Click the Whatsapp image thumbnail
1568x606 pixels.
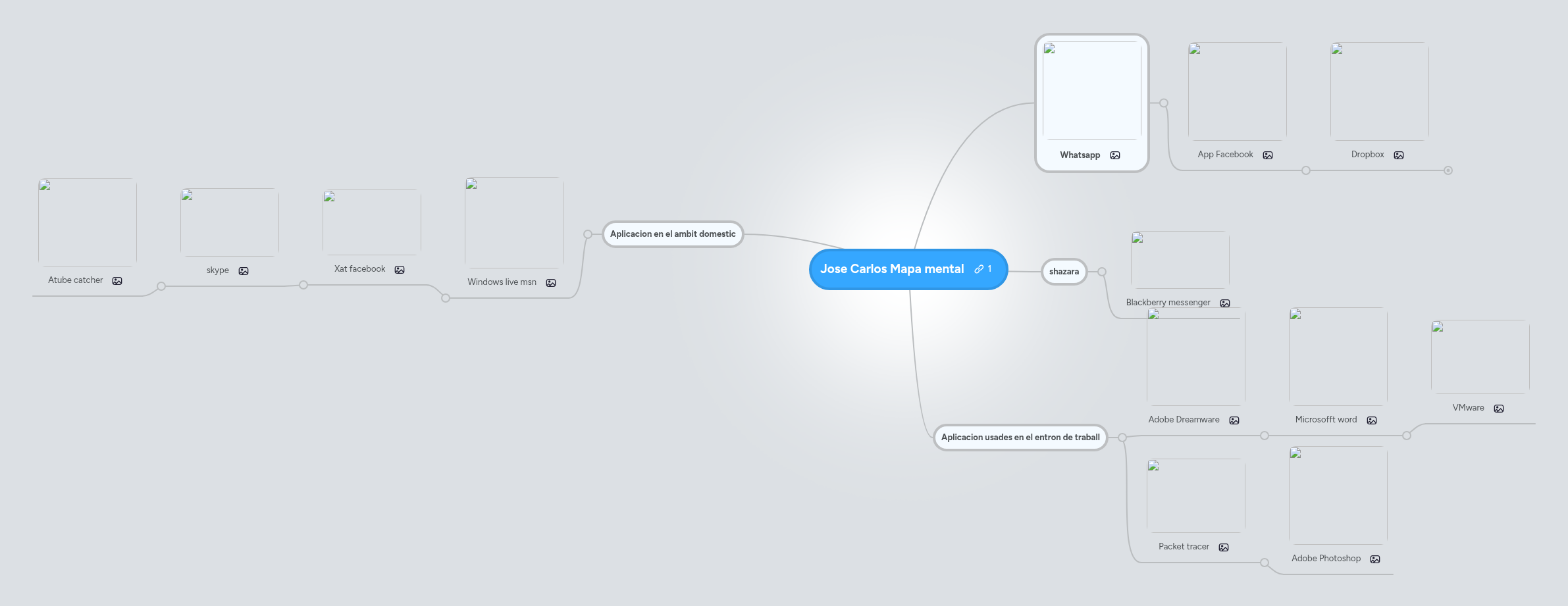(x=1092, y=91)
